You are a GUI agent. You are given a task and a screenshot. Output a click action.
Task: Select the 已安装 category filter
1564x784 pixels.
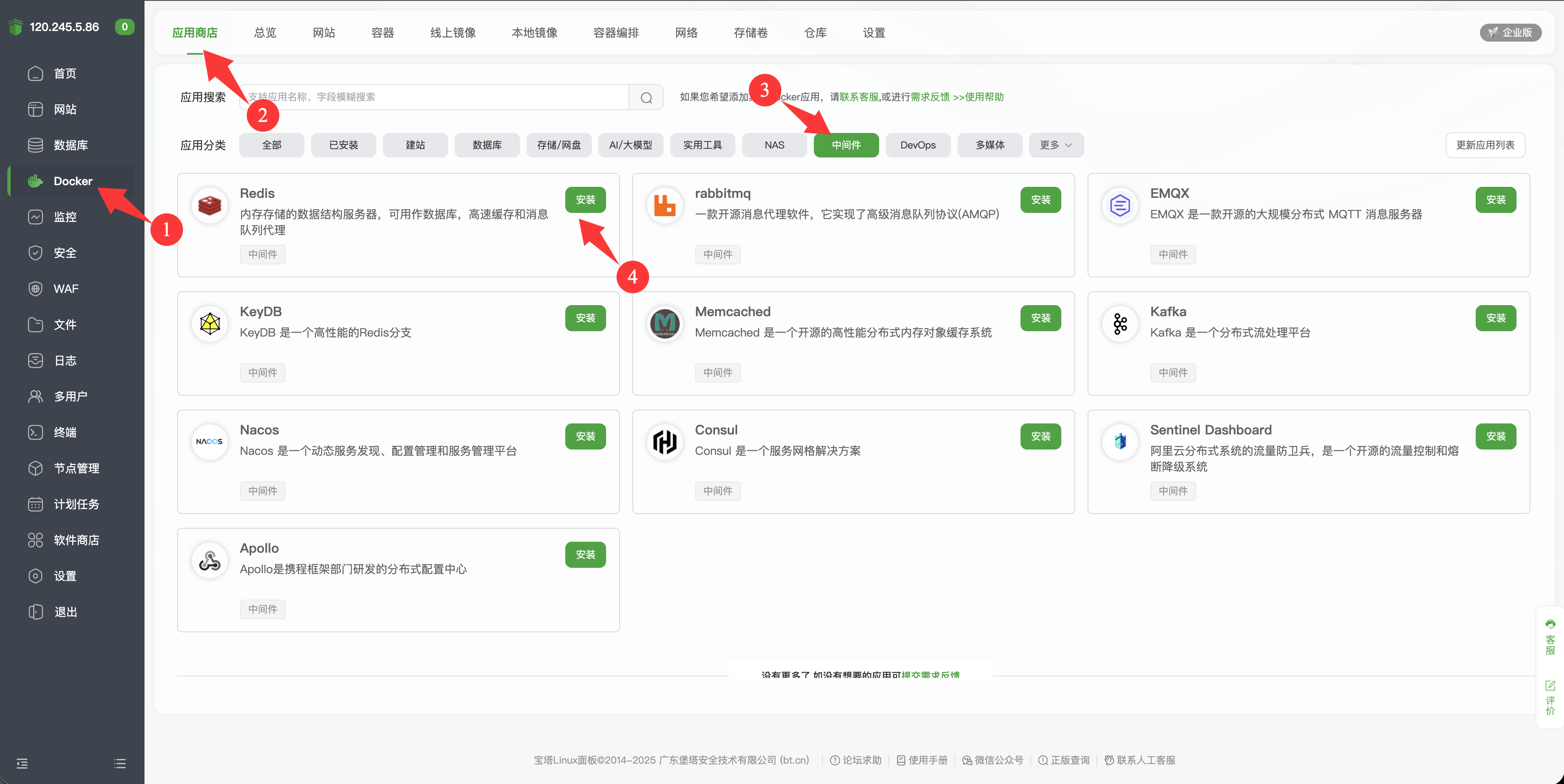[x=343, y=145]
